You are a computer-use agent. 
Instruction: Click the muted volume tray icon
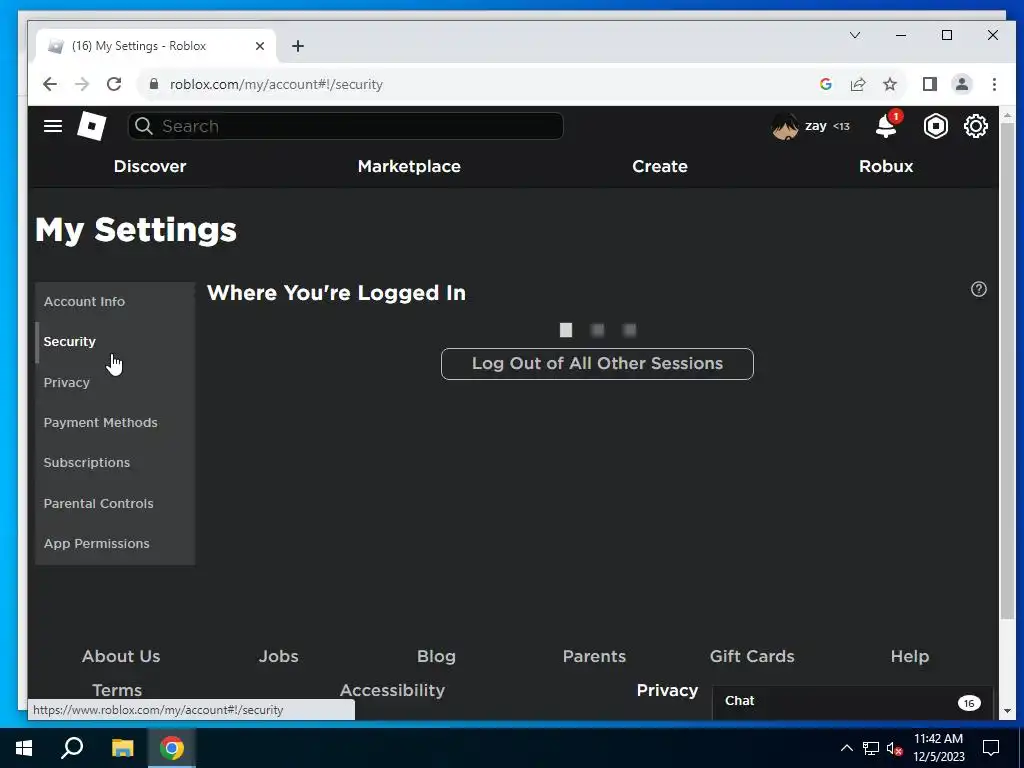point(894,748)
